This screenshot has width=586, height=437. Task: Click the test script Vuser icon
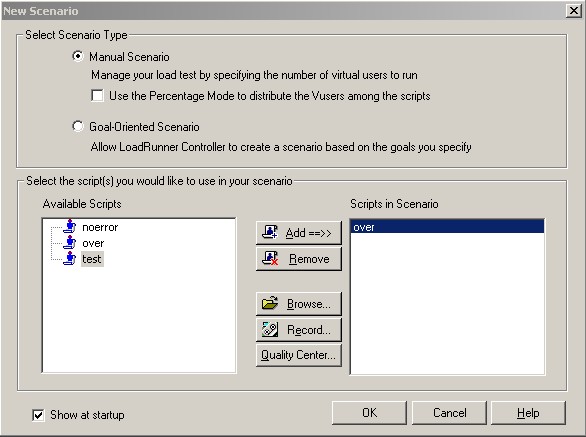click(70, 258)
